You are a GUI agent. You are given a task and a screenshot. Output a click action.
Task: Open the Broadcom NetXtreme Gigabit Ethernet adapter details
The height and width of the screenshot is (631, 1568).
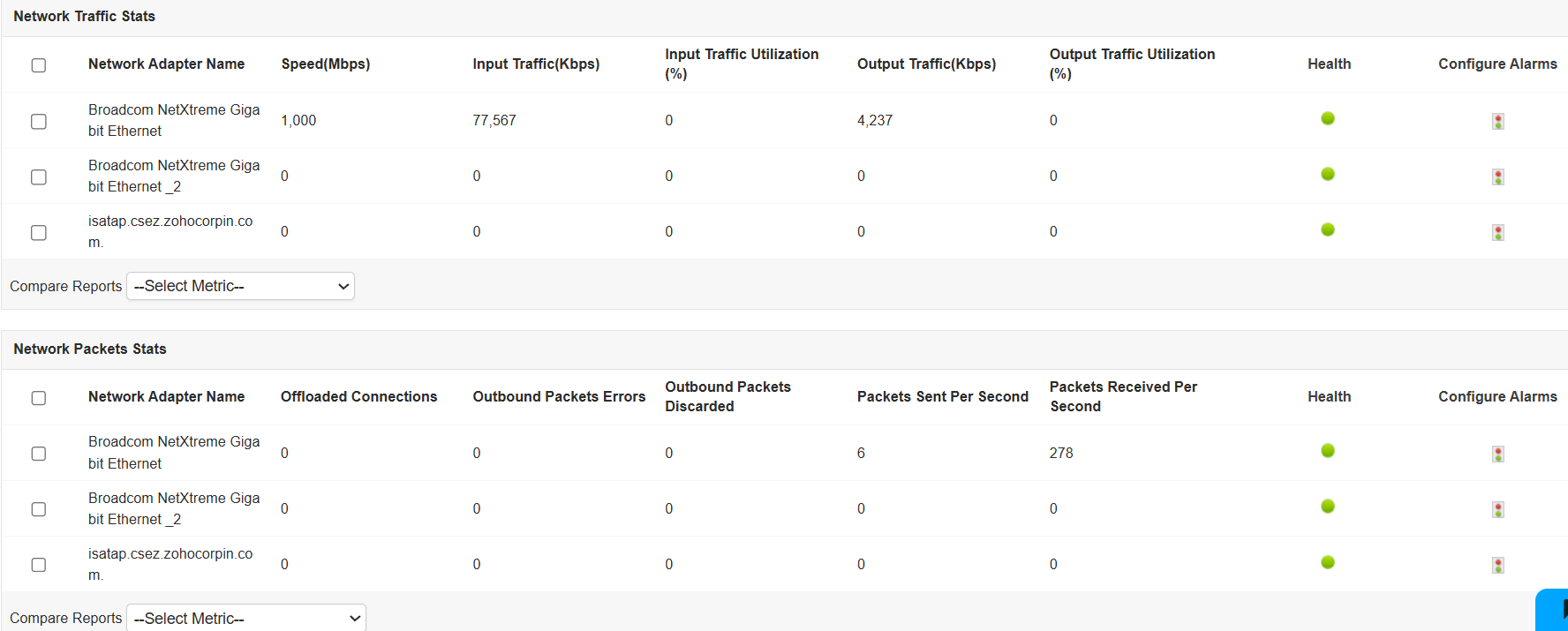pyautogui.click(x=174, y=120)
